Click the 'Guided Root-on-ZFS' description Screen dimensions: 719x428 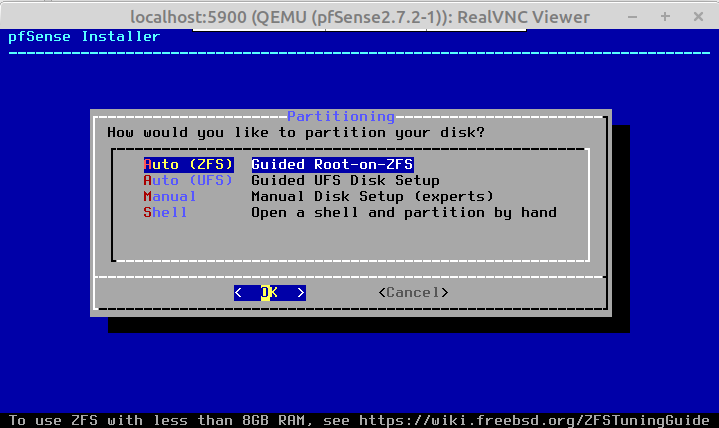332,164
